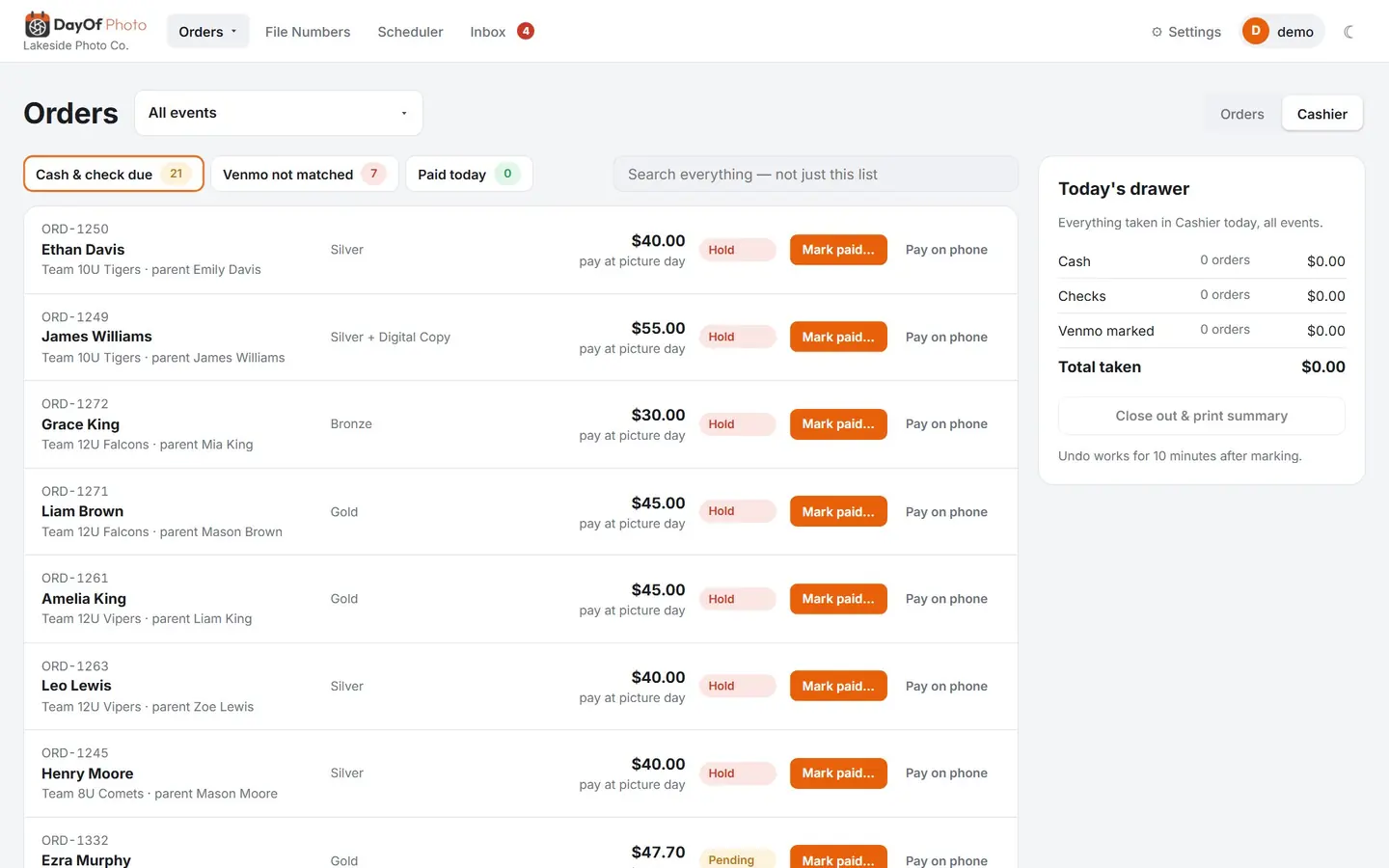1389x868 pixels.
Task: Choose Pay on phone for James Williams
Action: [946, 337]
